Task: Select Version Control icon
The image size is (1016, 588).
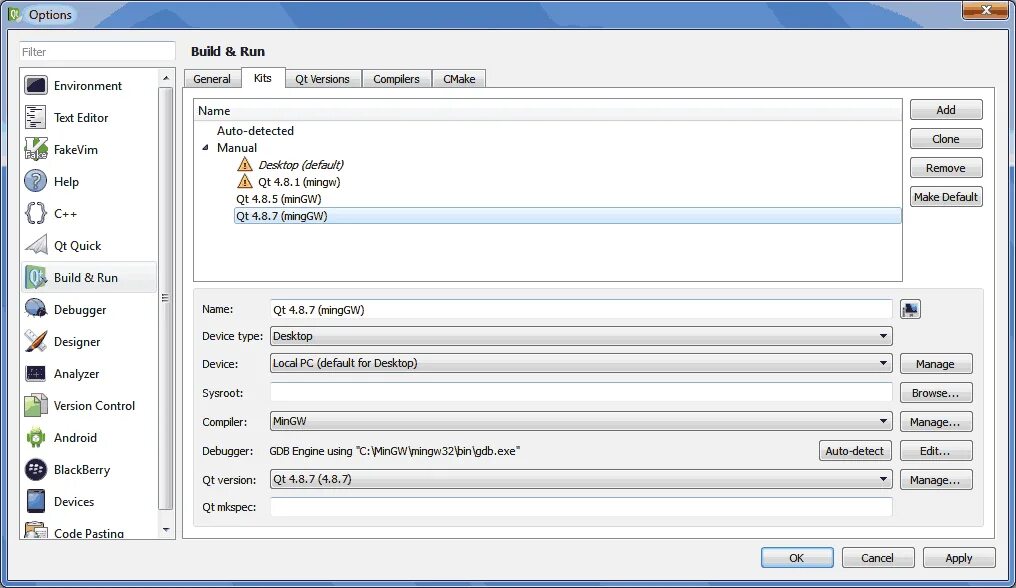Action: tap(36, 405)
